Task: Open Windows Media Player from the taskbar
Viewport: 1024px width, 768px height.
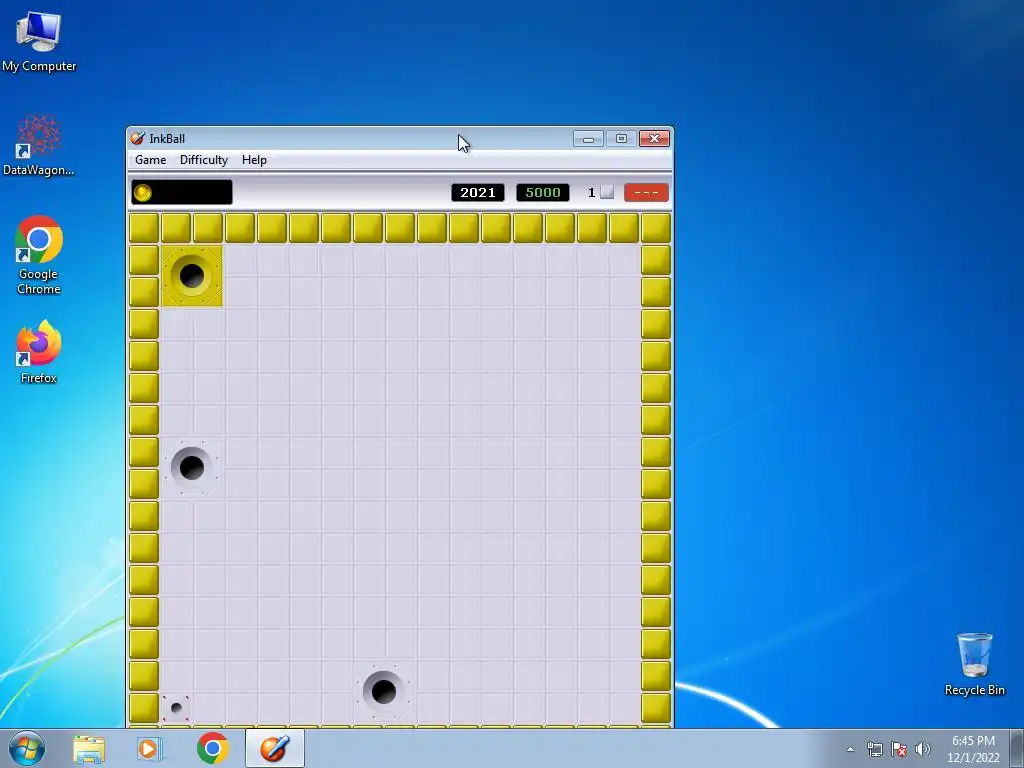Action: coord(150,749)
